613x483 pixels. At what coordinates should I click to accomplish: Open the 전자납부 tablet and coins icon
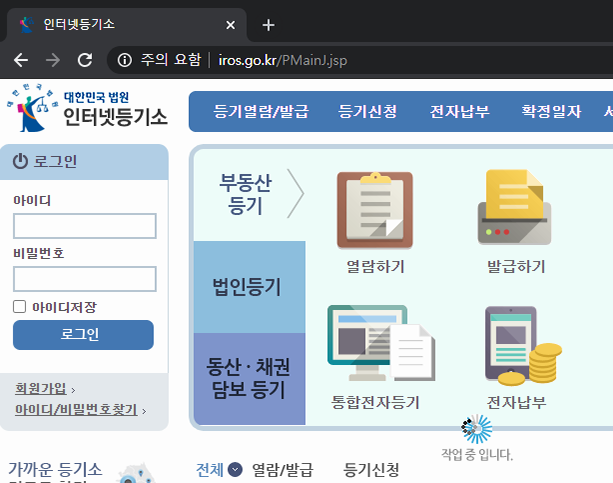tap(523, 346)
